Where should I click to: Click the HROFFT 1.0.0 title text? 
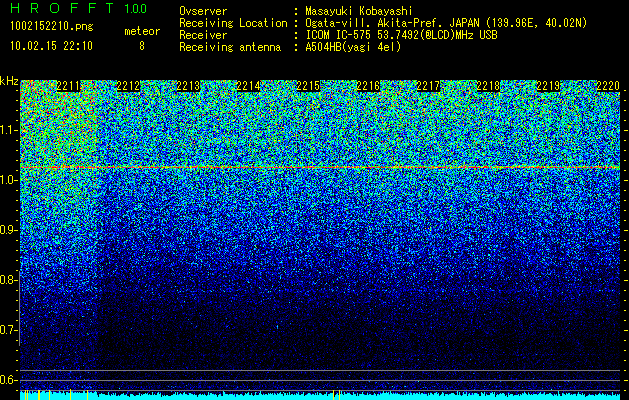click(x=78, y=8)
